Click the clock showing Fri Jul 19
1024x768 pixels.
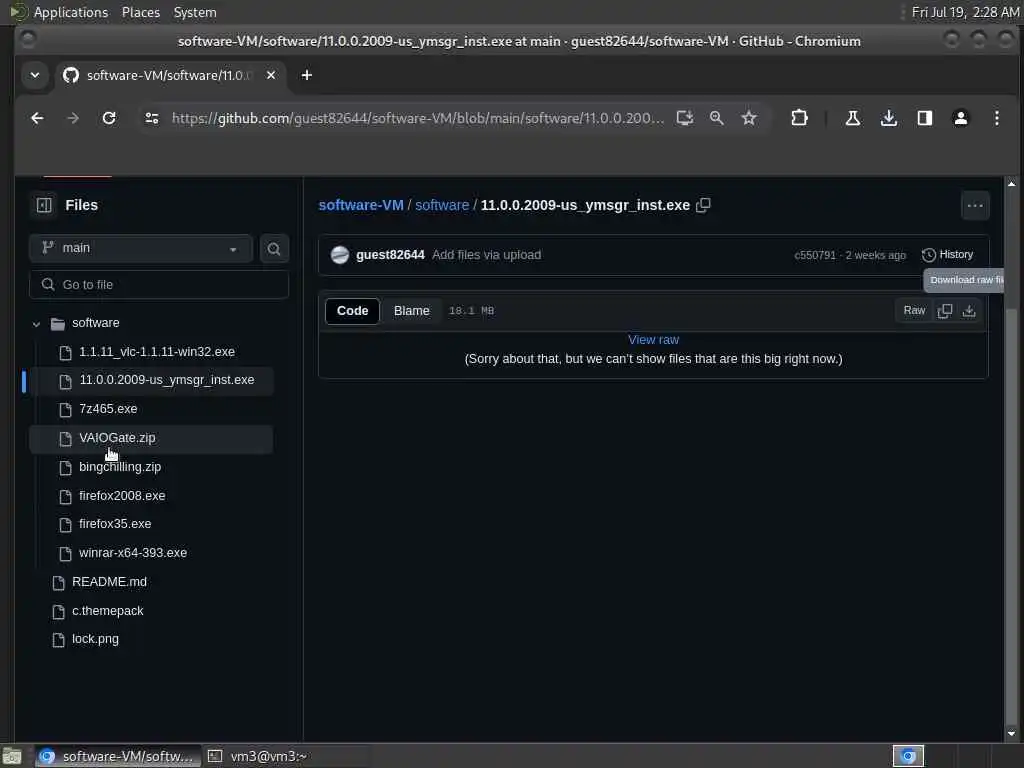(965, 12)
